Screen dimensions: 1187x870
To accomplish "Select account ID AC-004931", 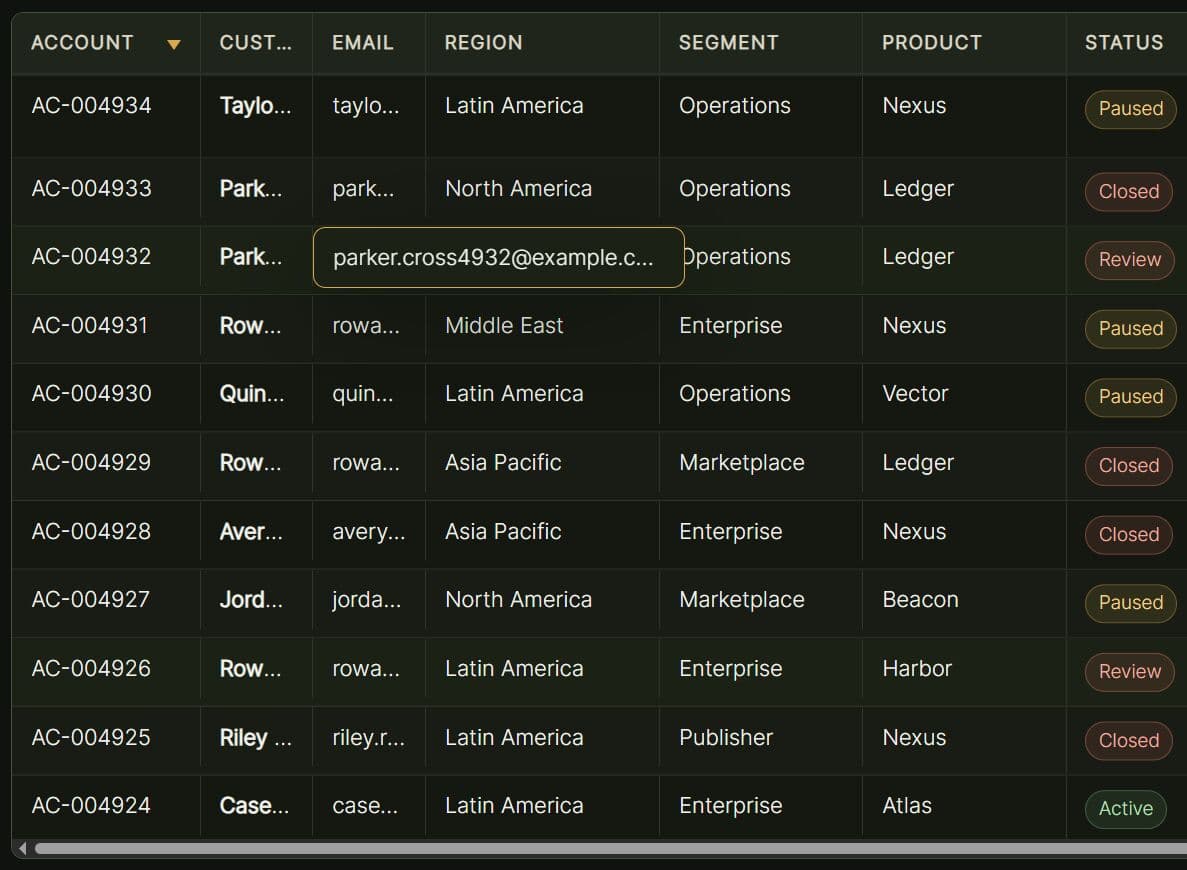I will point(90,326).
